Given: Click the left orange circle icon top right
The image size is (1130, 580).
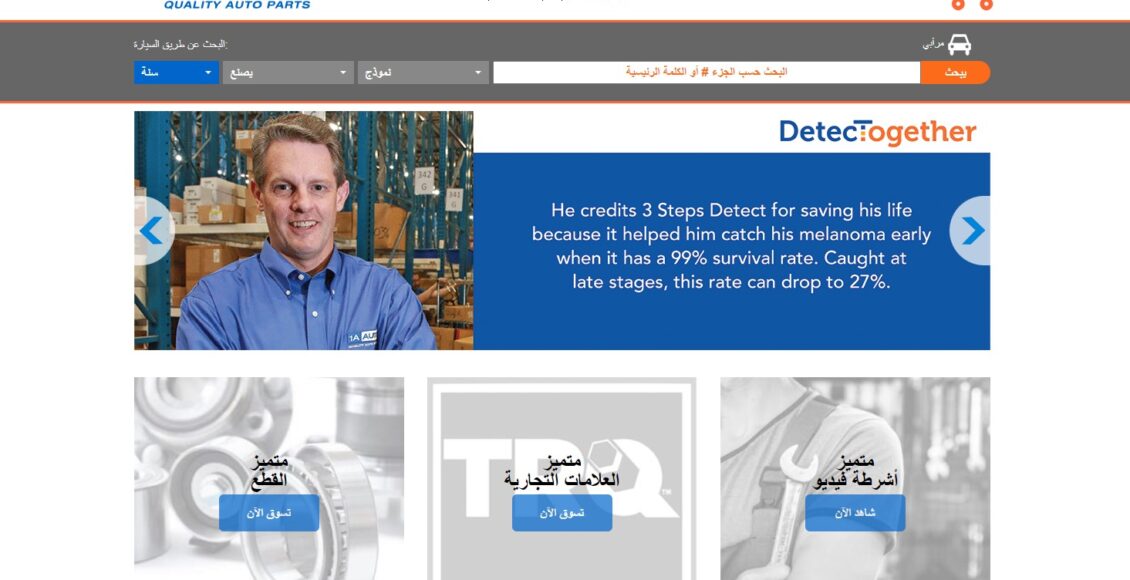Looking at the screenshot, I should (x=957, y=5).
